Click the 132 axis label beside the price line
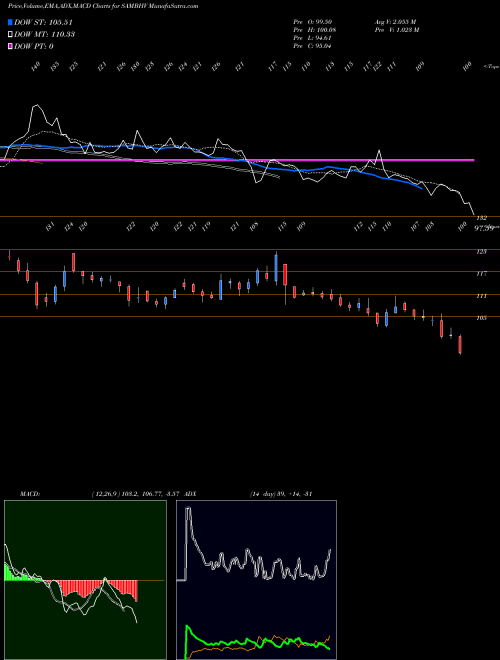Viewport: 500px width, 660px height. tap(482, 218)
